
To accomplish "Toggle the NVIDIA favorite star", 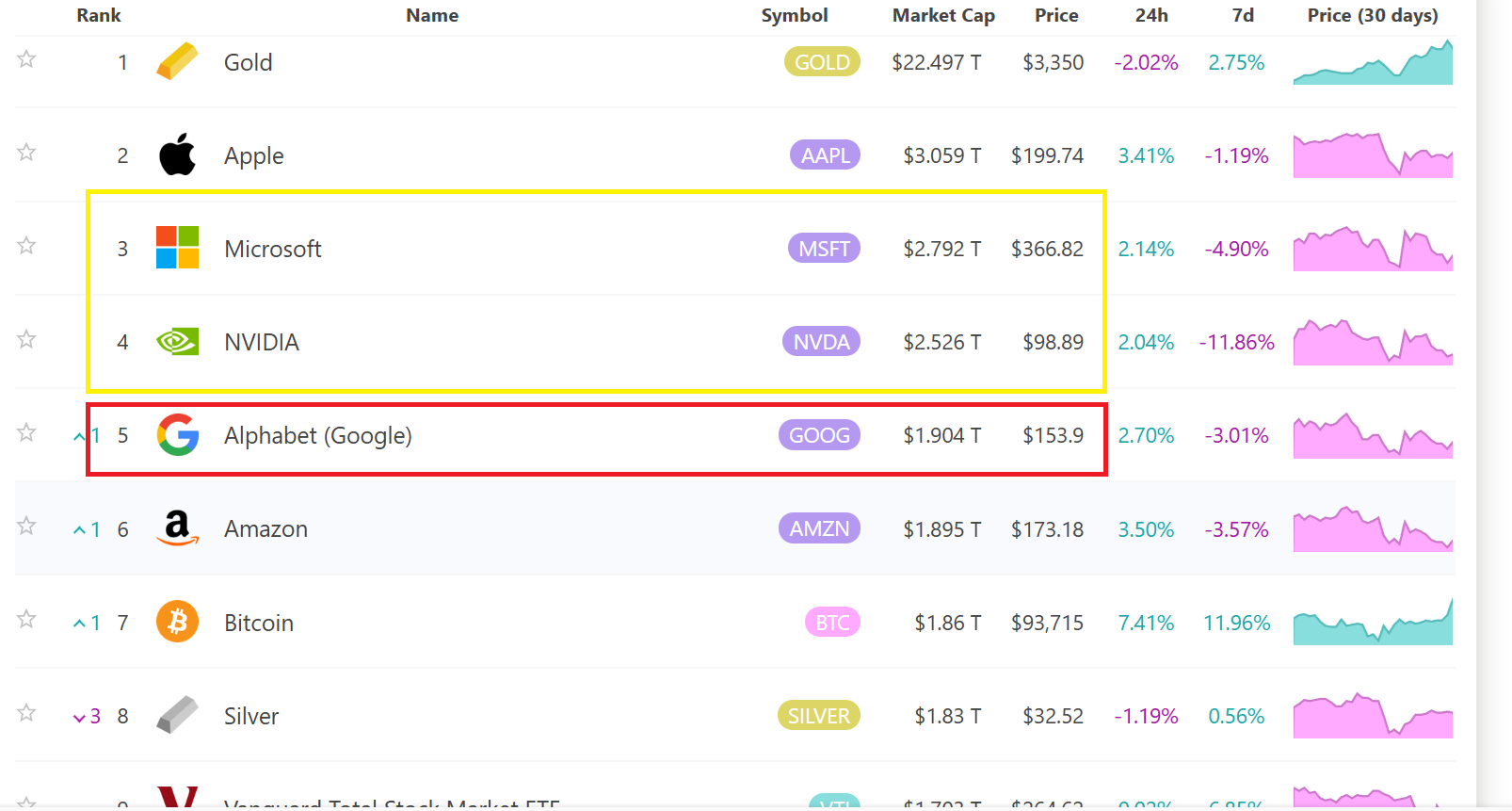I will click(26, 339).
